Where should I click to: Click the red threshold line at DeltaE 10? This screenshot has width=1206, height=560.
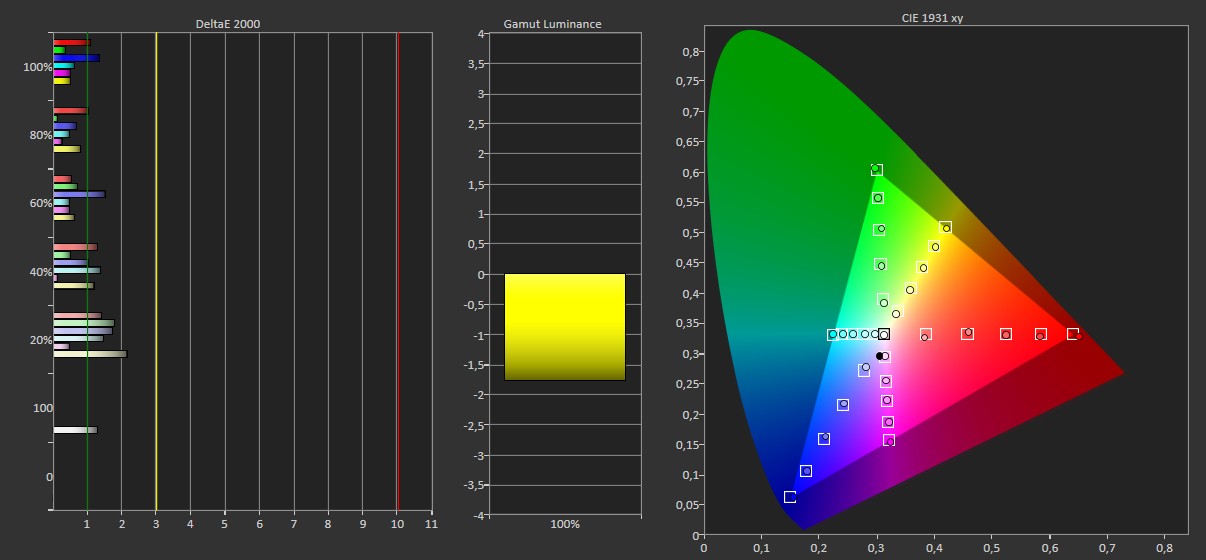coord(397,270)
